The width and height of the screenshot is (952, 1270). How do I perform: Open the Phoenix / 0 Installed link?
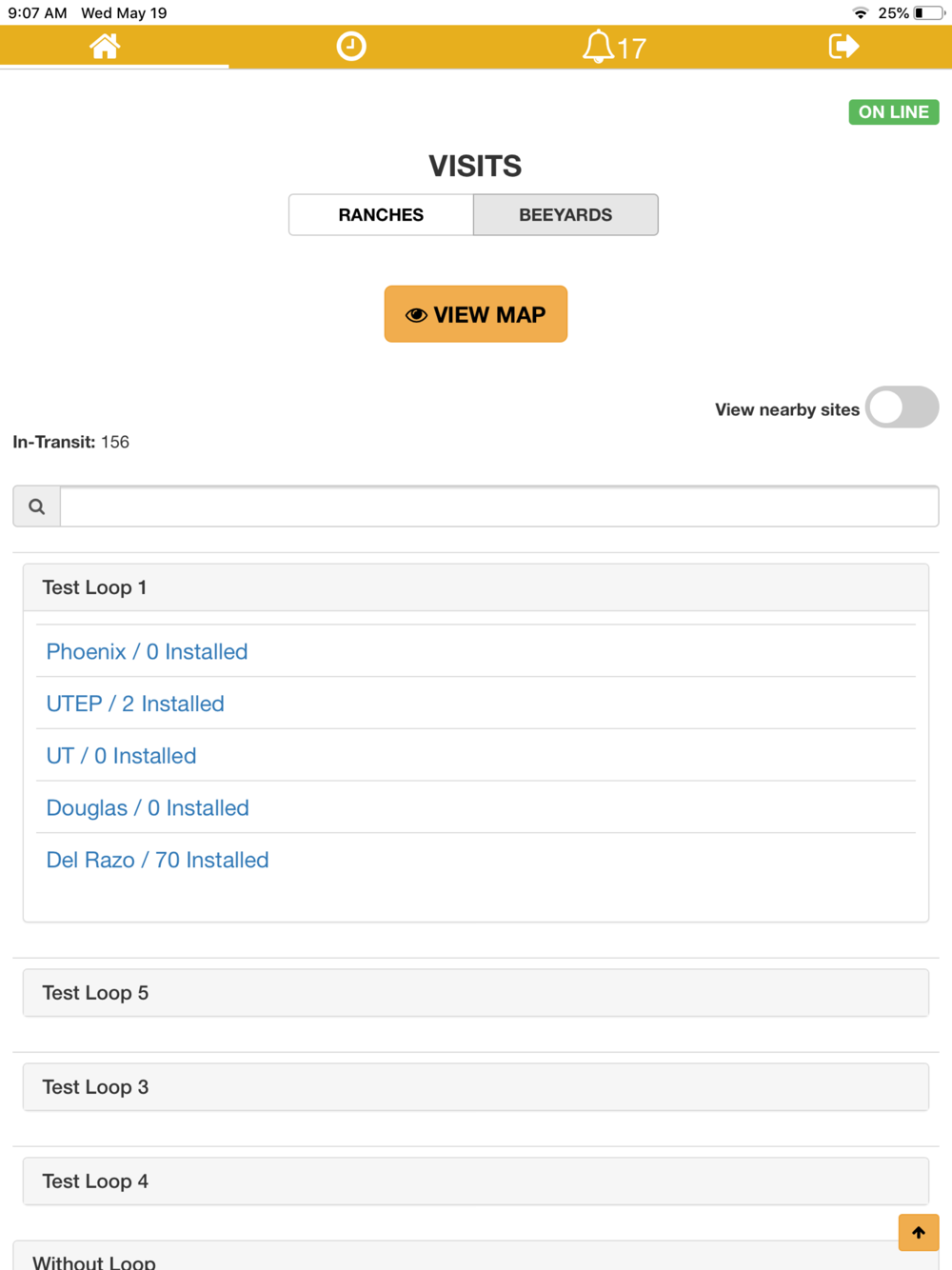147,651
